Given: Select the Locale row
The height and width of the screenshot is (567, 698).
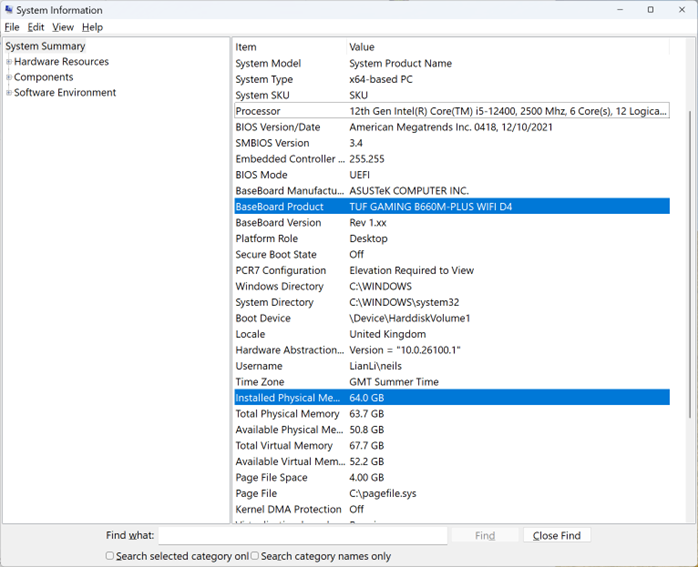Looking at the screenshot, I should [x=452, y=334].
